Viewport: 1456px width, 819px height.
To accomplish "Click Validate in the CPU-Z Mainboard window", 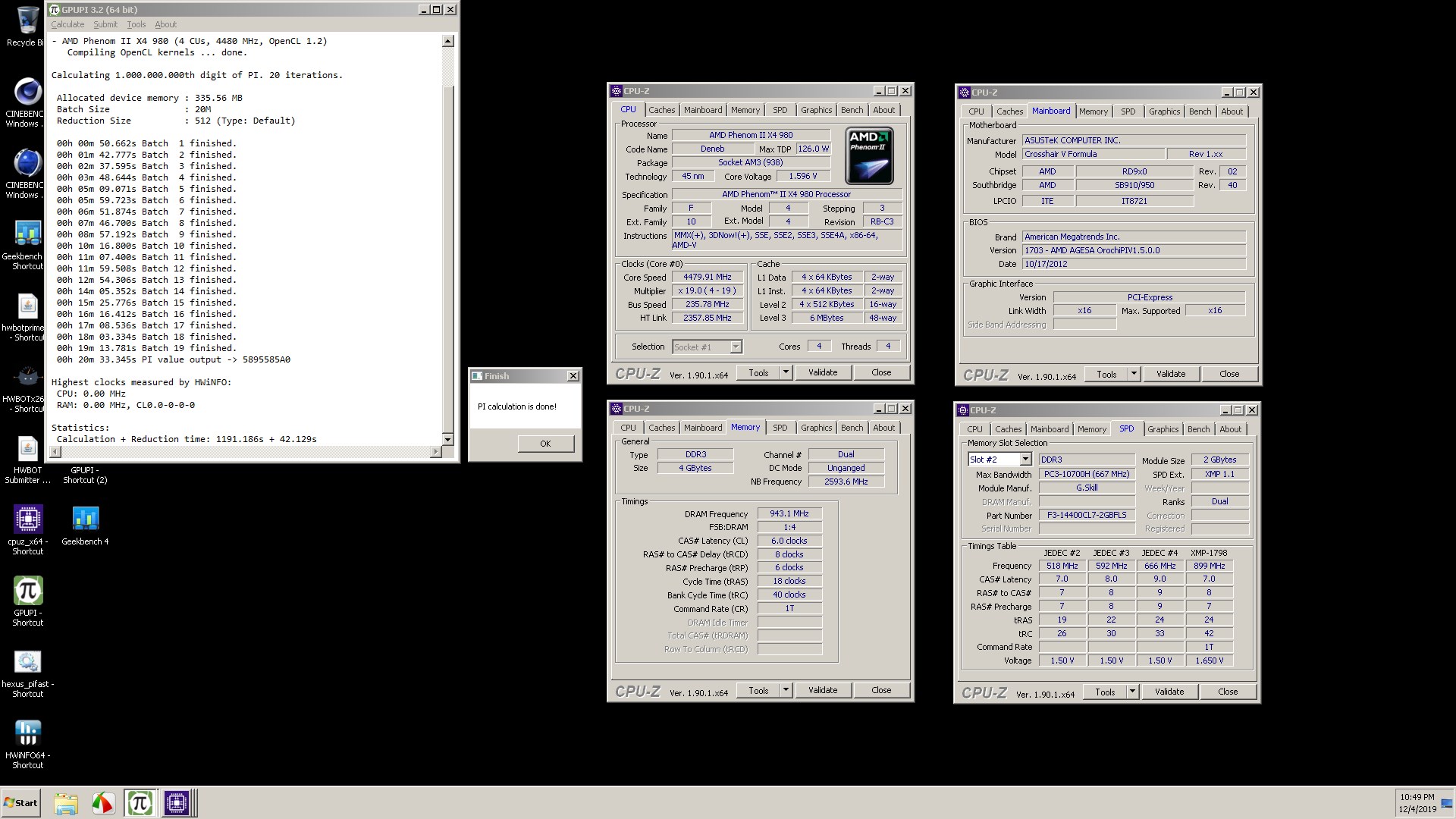I will pyautogui.click(x=1171, y=374).
